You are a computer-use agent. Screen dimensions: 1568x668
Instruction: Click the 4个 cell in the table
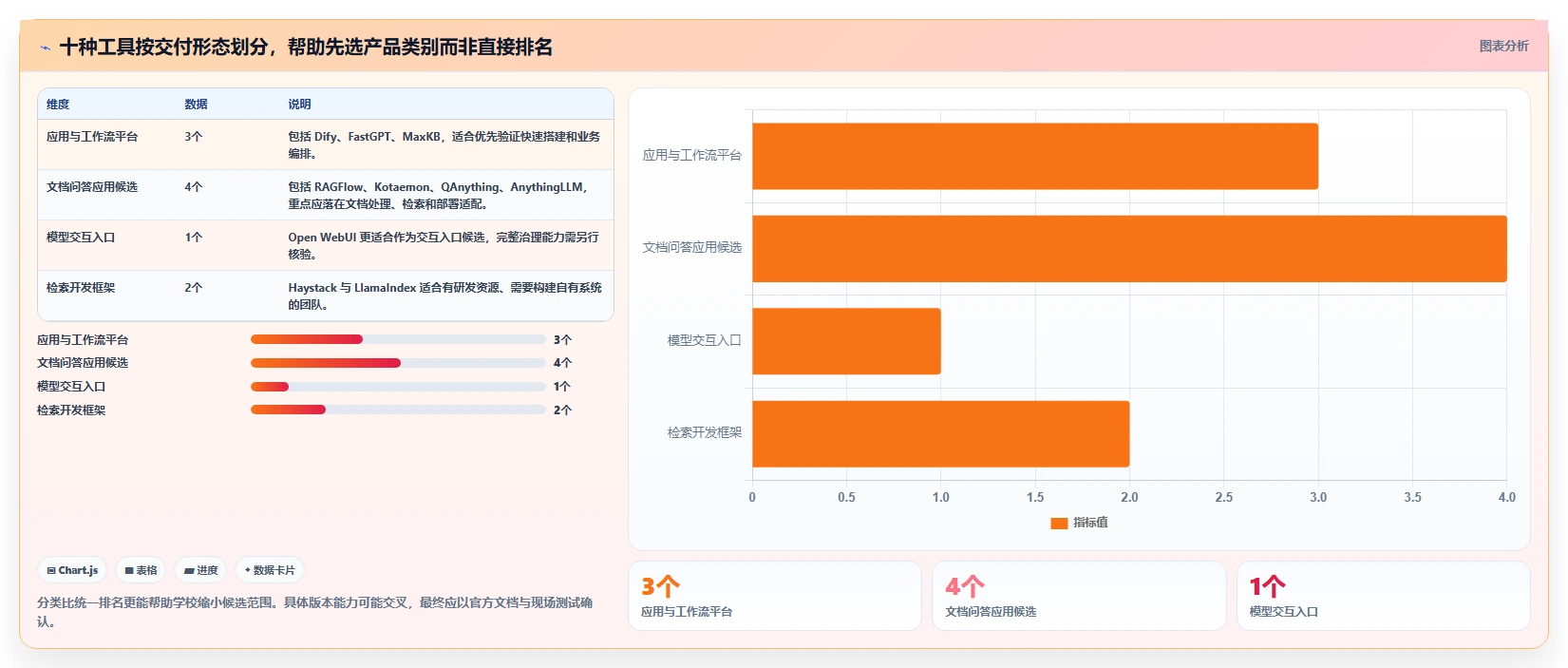pos(194,187)
